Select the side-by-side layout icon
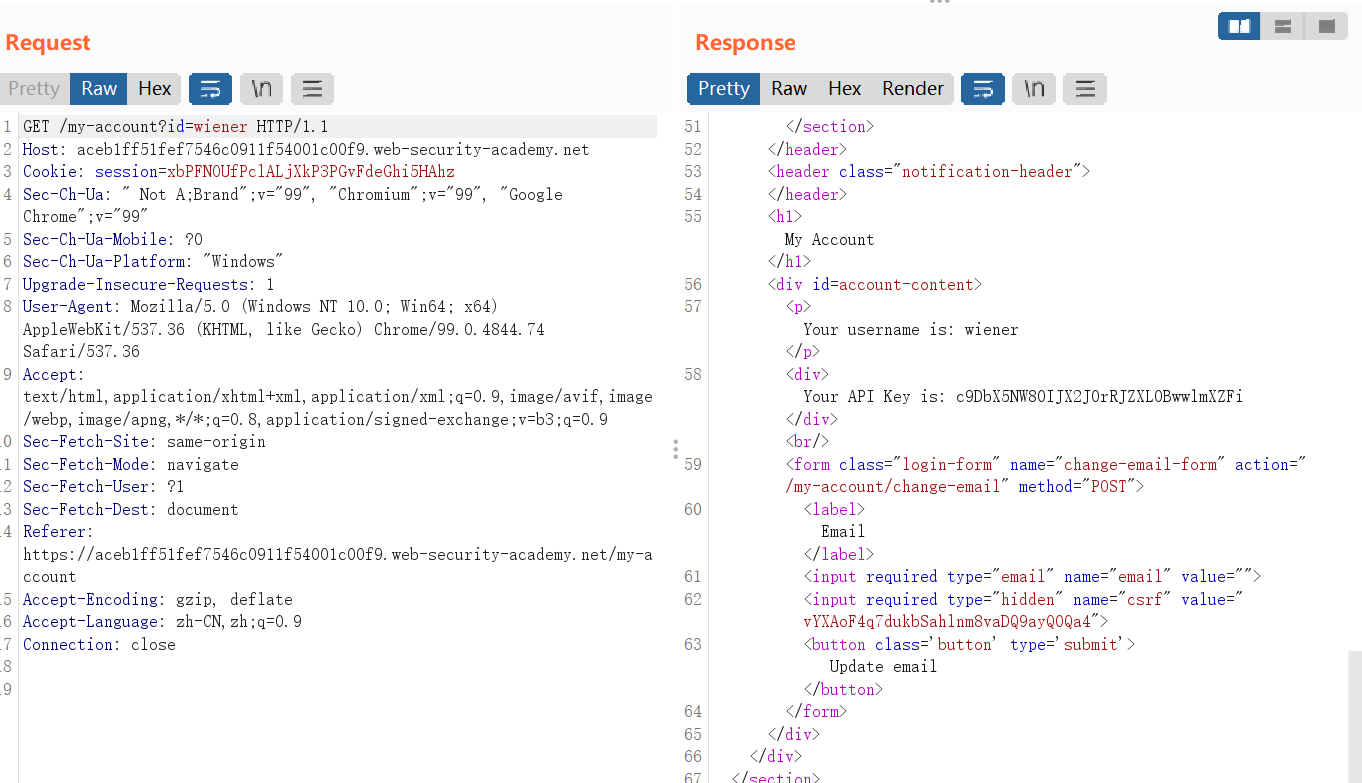 point(1239,26)
